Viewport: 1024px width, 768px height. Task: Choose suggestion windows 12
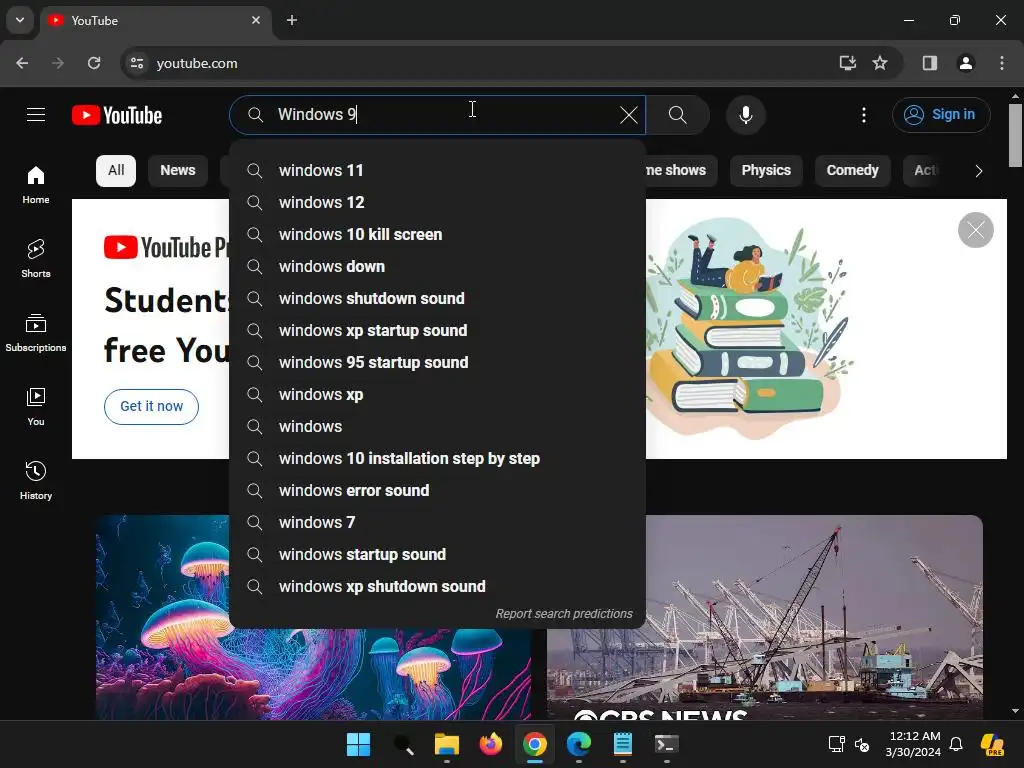(x=438, y=202)
